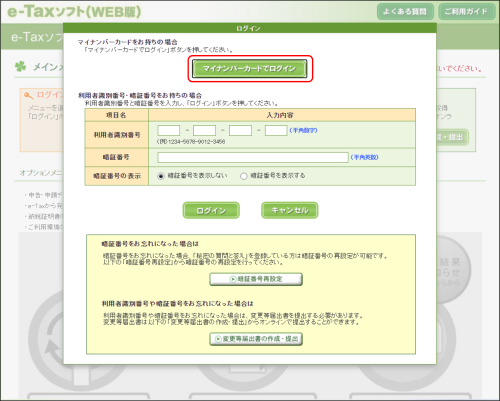Viewport: 500px width, 401px height.
Task: Click the example text 1234-5678-9012-3456
Action: 197,142
